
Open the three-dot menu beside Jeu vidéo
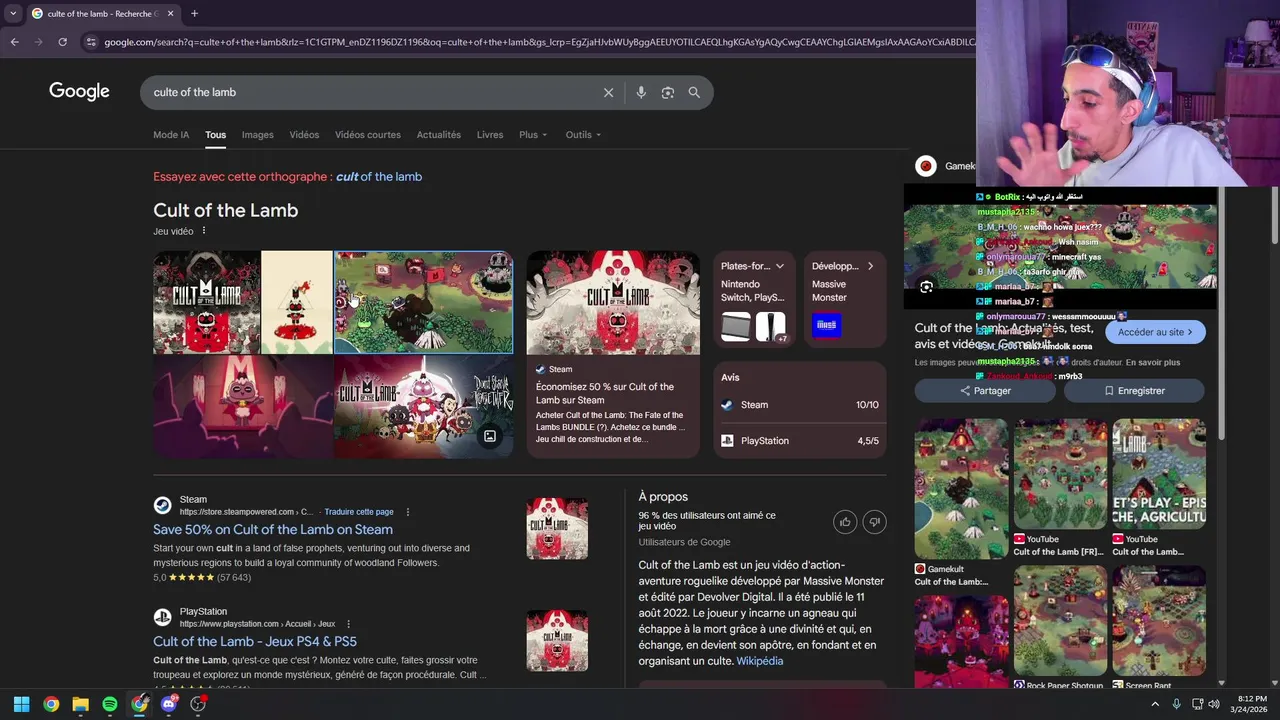pos(204,231)
